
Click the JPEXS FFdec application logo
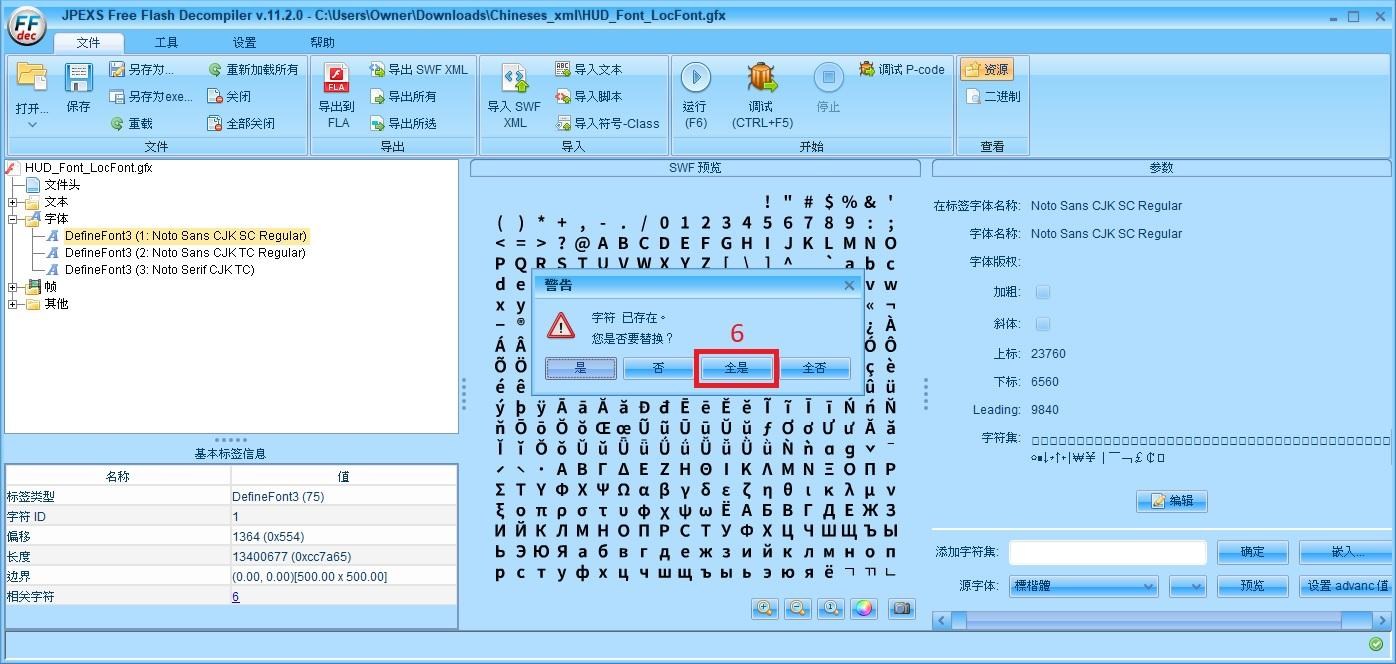point(26,27)
